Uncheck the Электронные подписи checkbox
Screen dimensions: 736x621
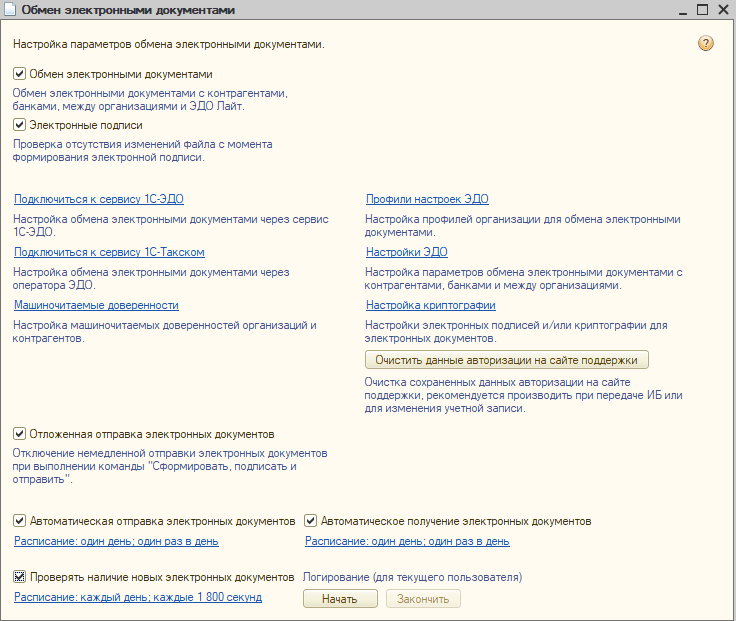point(20,125)
